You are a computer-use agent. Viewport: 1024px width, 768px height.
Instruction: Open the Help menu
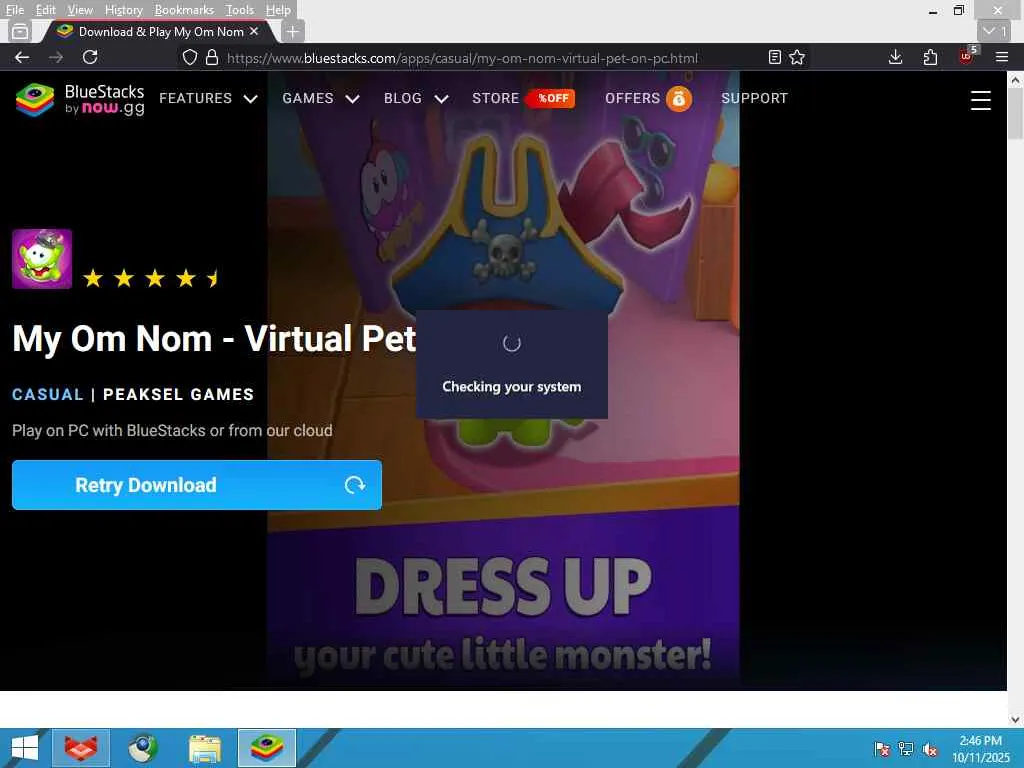click(278, 10)
